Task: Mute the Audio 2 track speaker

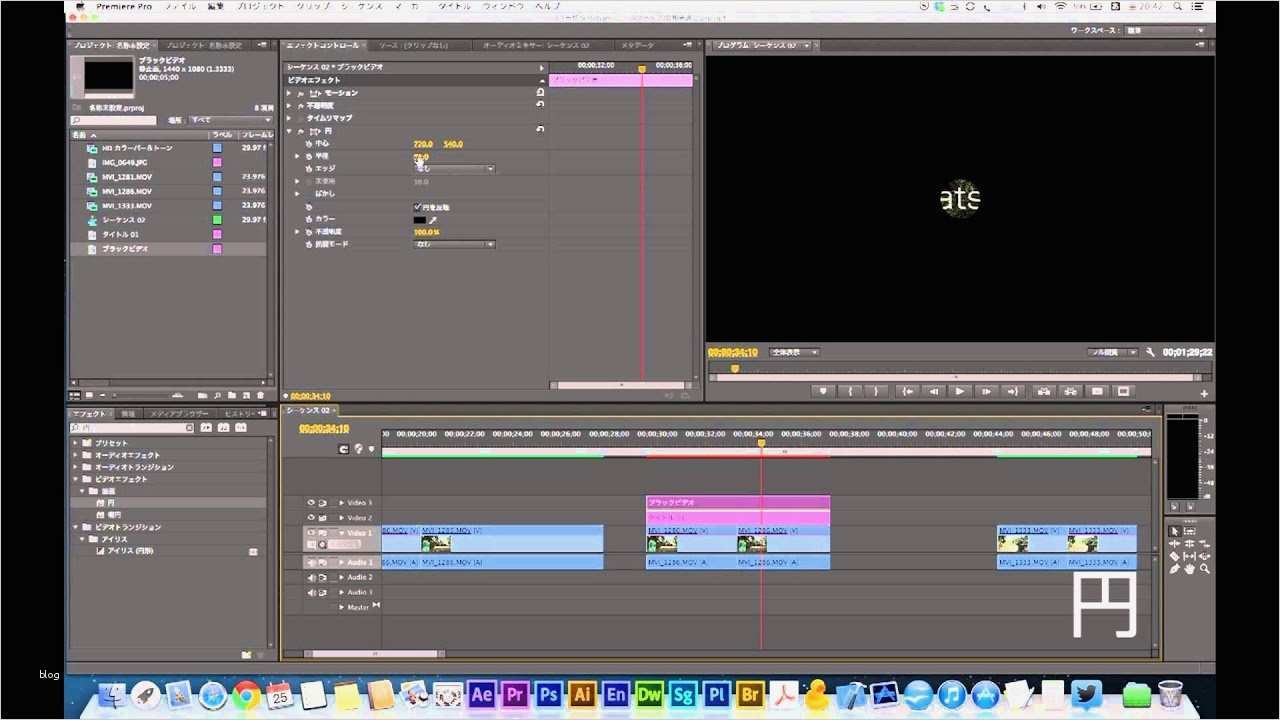Action: [x=311, y=578]
